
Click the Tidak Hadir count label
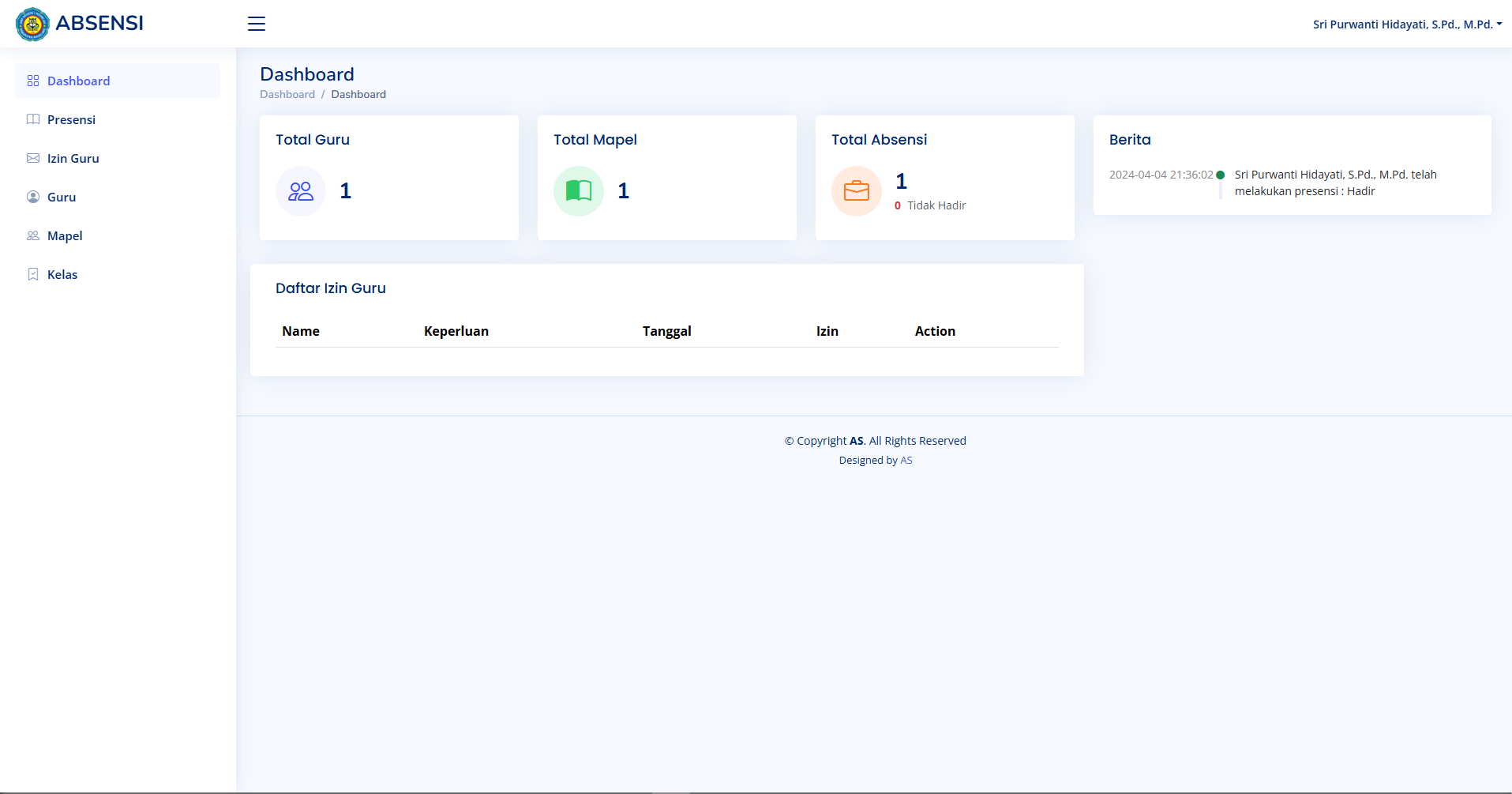click(x=936, y=205)
